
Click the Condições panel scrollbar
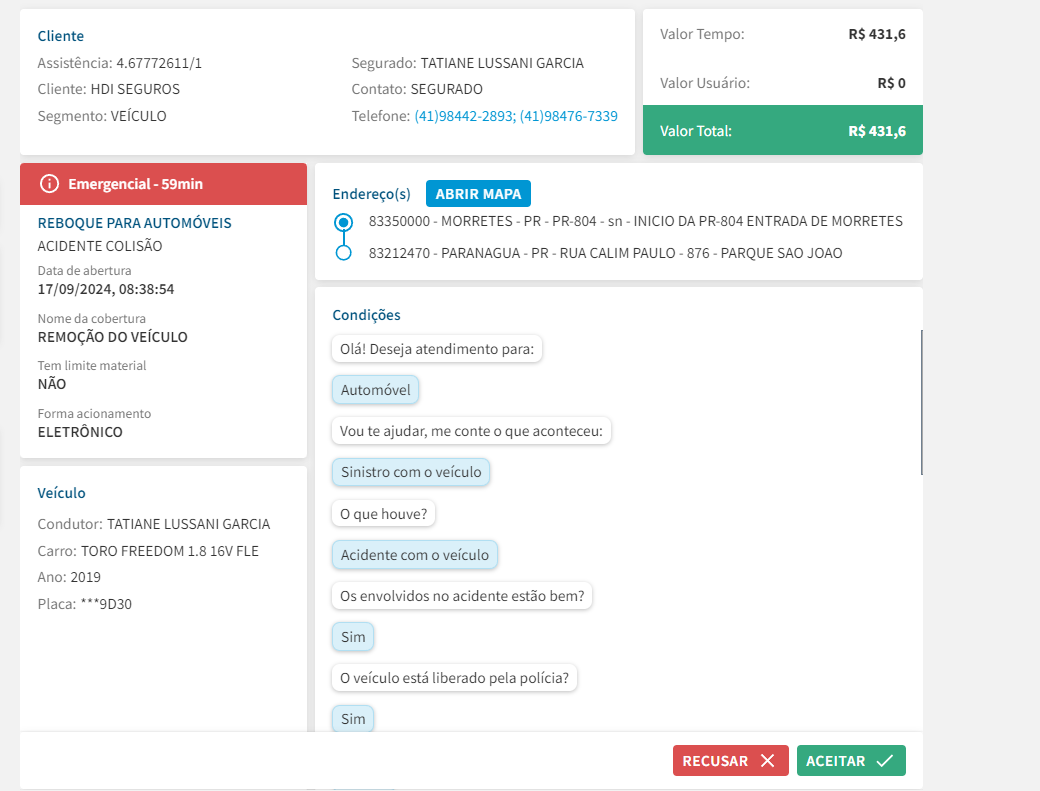pyautogui.click(x=921, y=401)
